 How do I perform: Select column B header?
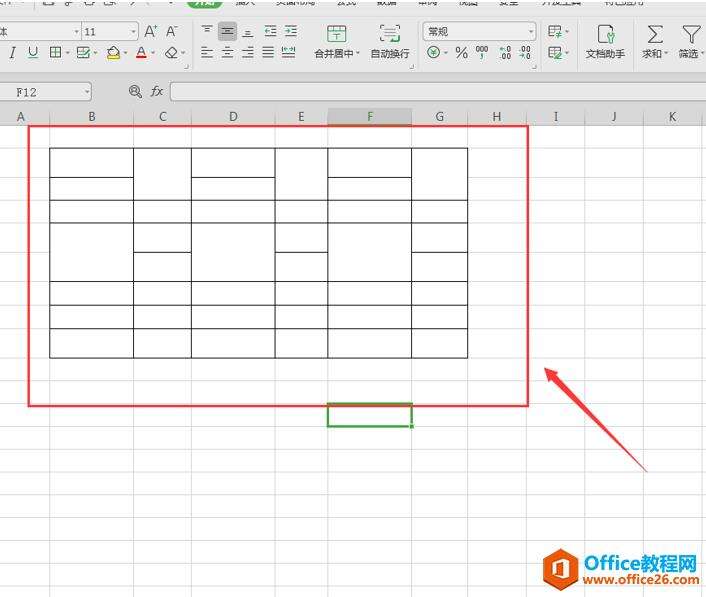tap(91, 117)
